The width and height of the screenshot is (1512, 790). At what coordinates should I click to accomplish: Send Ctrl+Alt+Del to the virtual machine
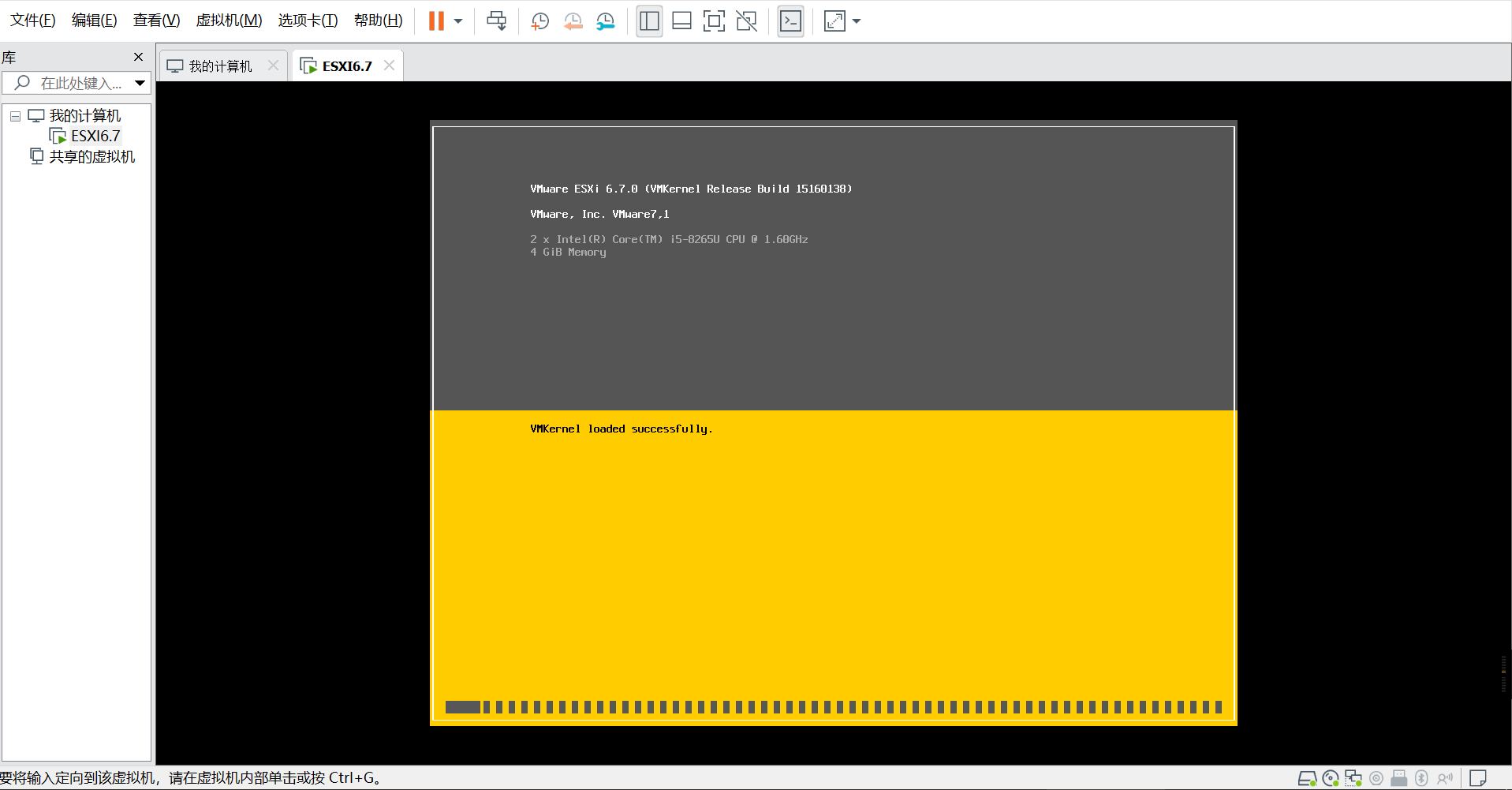496,21
